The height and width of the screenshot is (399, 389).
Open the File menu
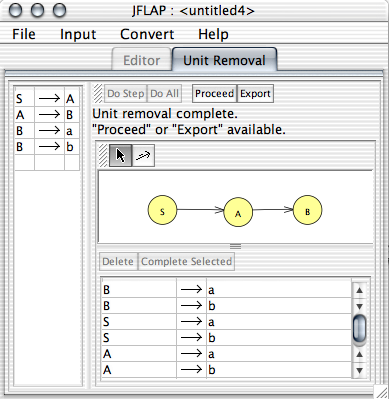click(x=24, y=34)
